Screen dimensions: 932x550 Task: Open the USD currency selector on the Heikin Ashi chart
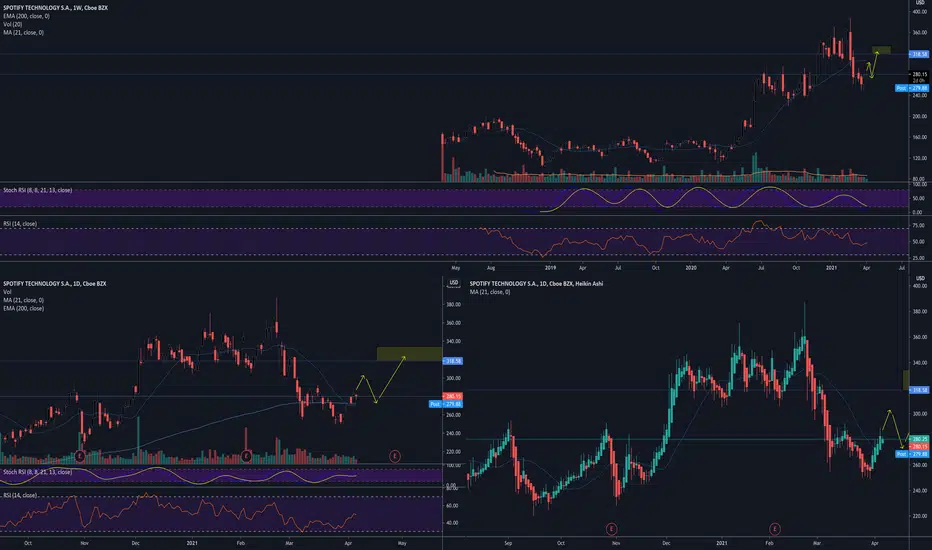pyautogui.click(x=920, y=278)
